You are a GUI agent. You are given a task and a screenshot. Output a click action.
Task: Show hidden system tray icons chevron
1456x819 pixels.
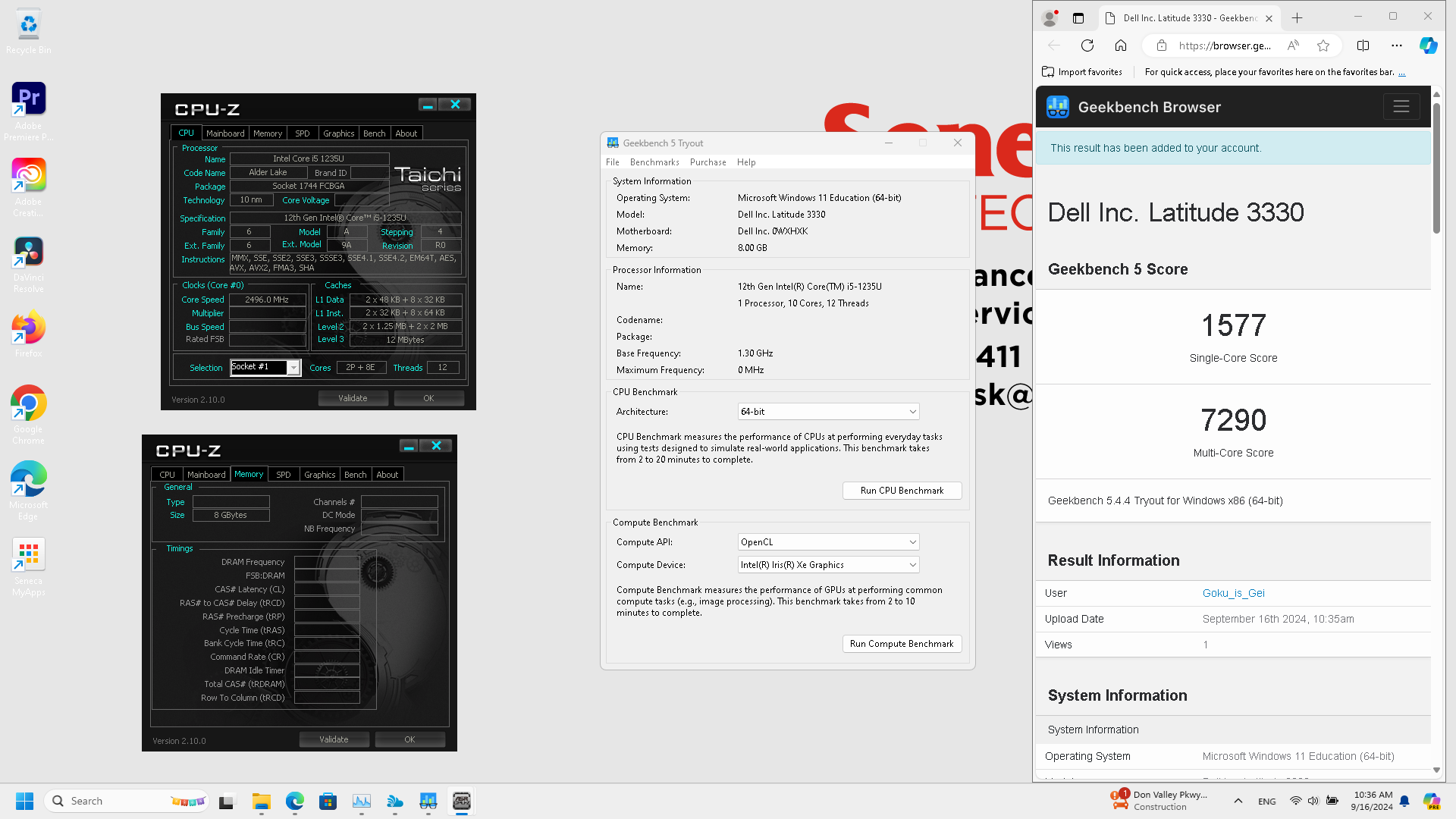pyautogui.click(x=1238, y=801)
